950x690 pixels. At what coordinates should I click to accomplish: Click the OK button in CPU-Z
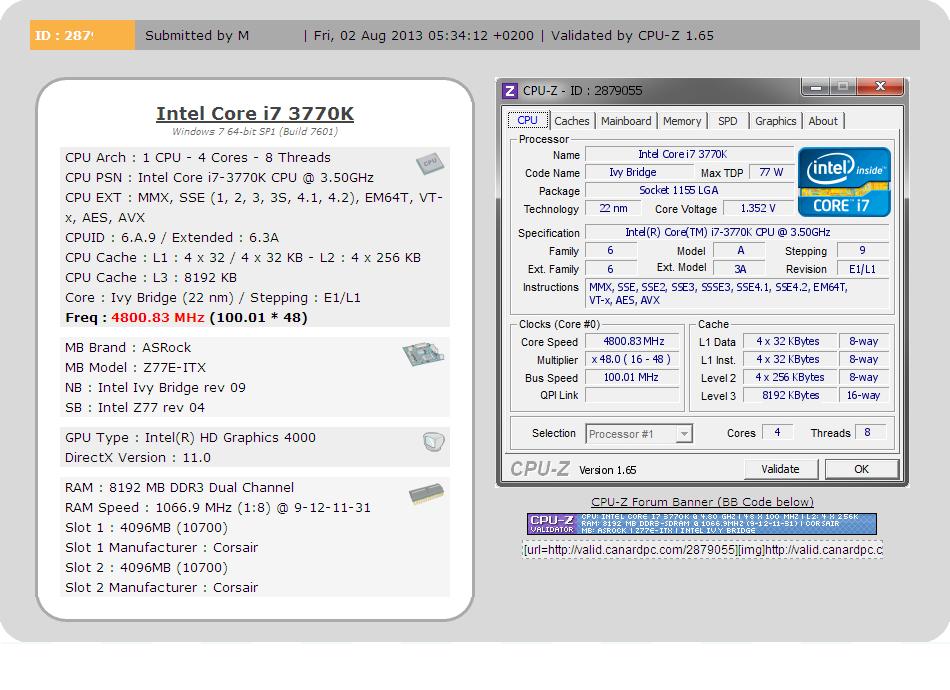pyautogui.click(x=862, y=469)
